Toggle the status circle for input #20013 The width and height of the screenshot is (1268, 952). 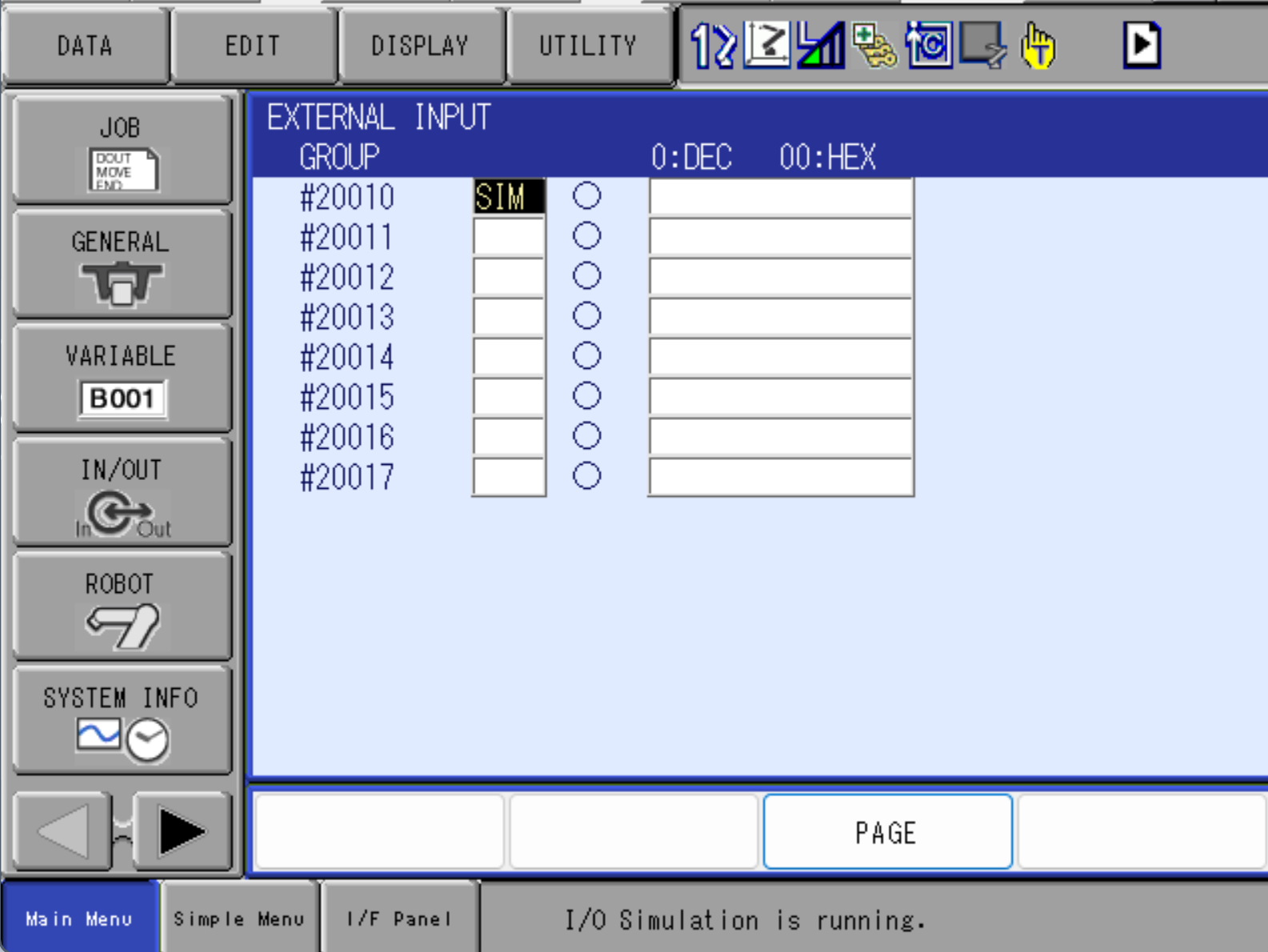point(586,316)
